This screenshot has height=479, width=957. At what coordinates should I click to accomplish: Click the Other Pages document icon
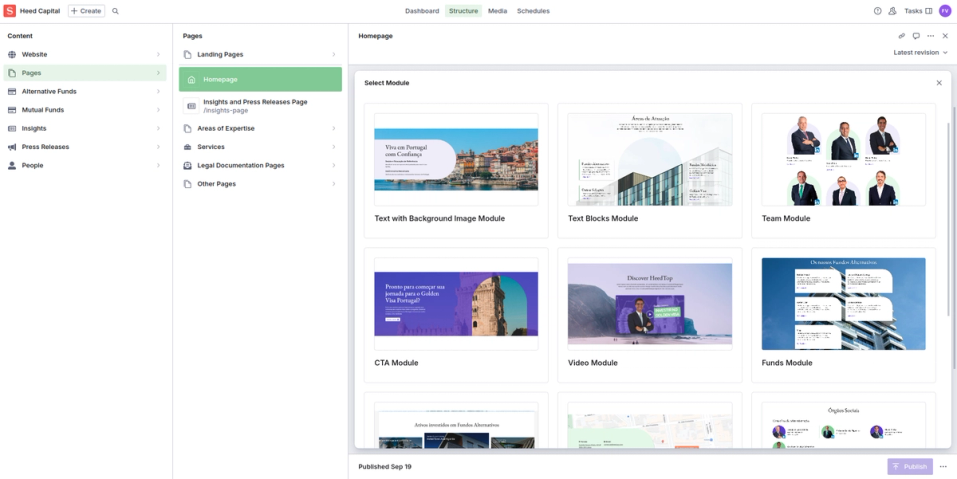(x=187, y=184)
